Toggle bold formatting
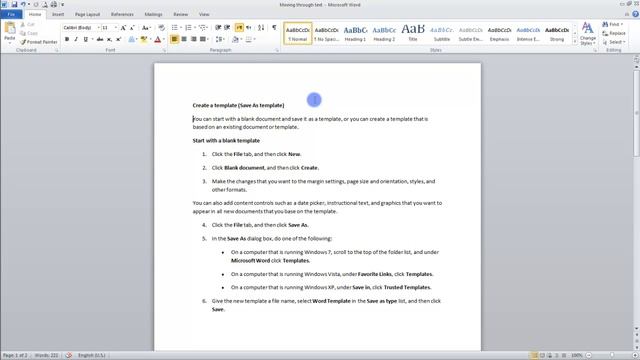The width and height of the screenshot is (640, 360). [67, 39]
